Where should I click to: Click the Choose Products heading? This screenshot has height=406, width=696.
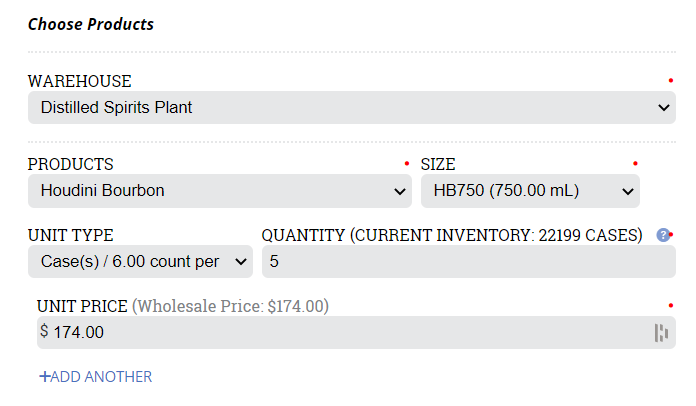[x=91, y=24]
